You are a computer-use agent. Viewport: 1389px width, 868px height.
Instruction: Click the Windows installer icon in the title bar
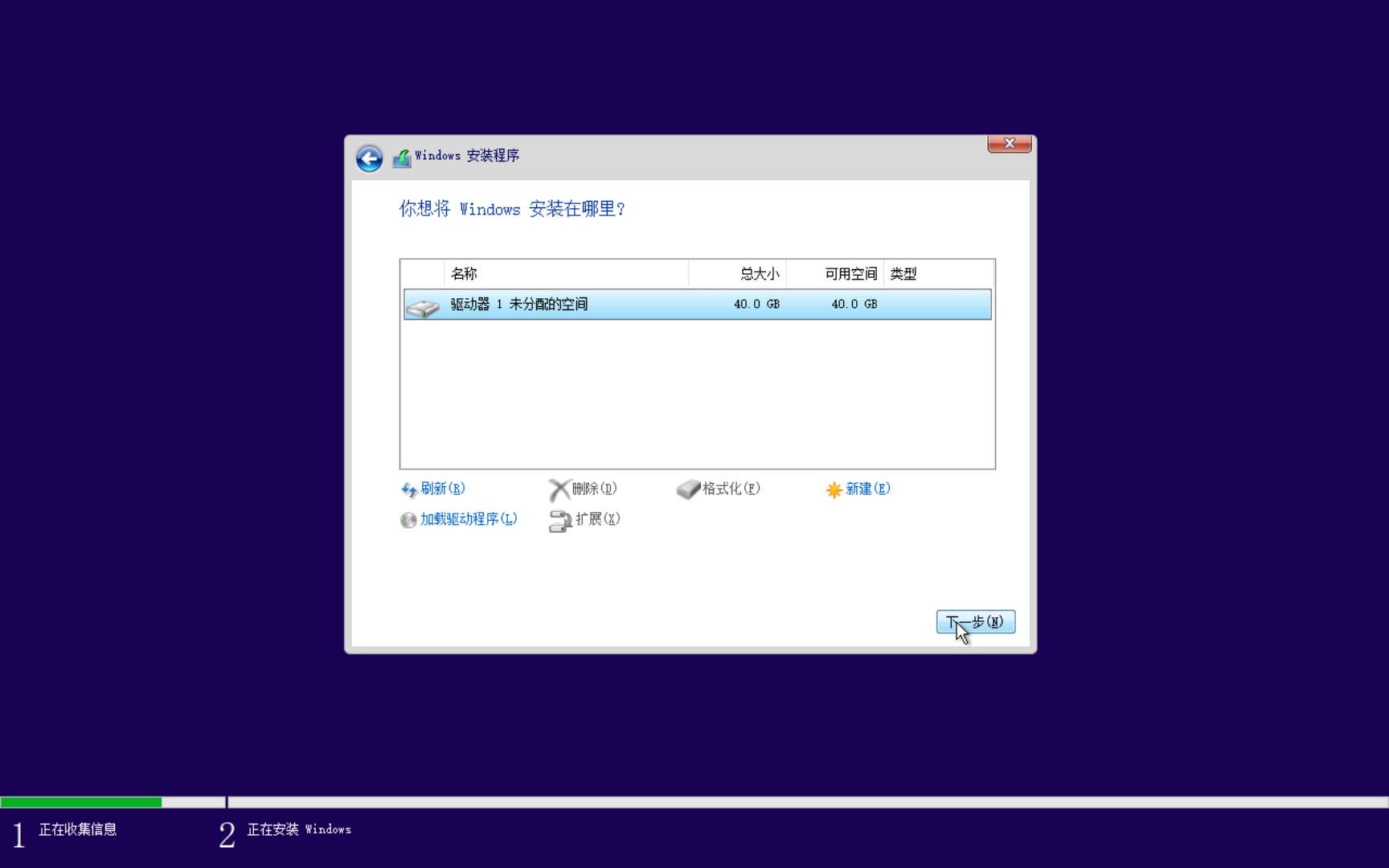400,157
